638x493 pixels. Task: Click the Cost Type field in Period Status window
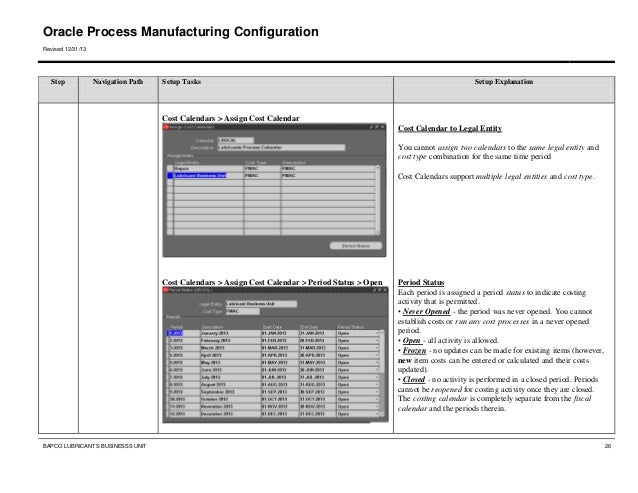coord(243,311)
